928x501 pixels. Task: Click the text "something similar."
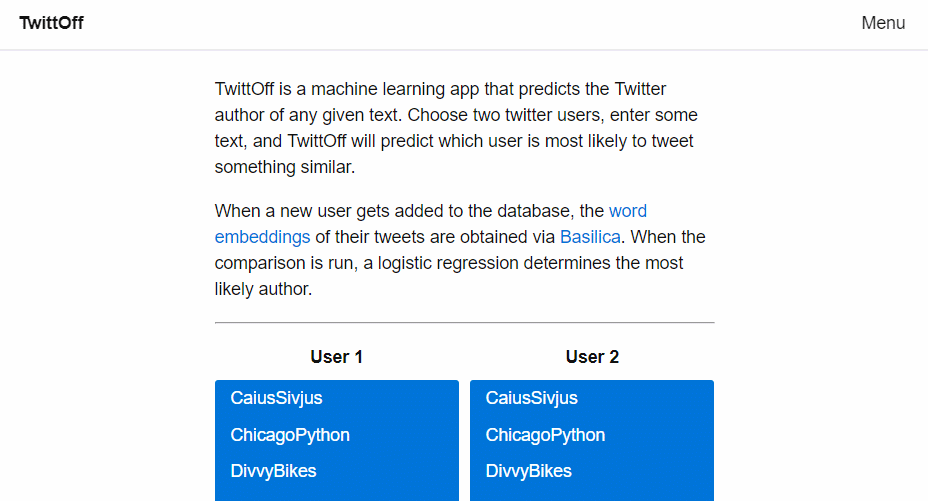coord(284,167)
